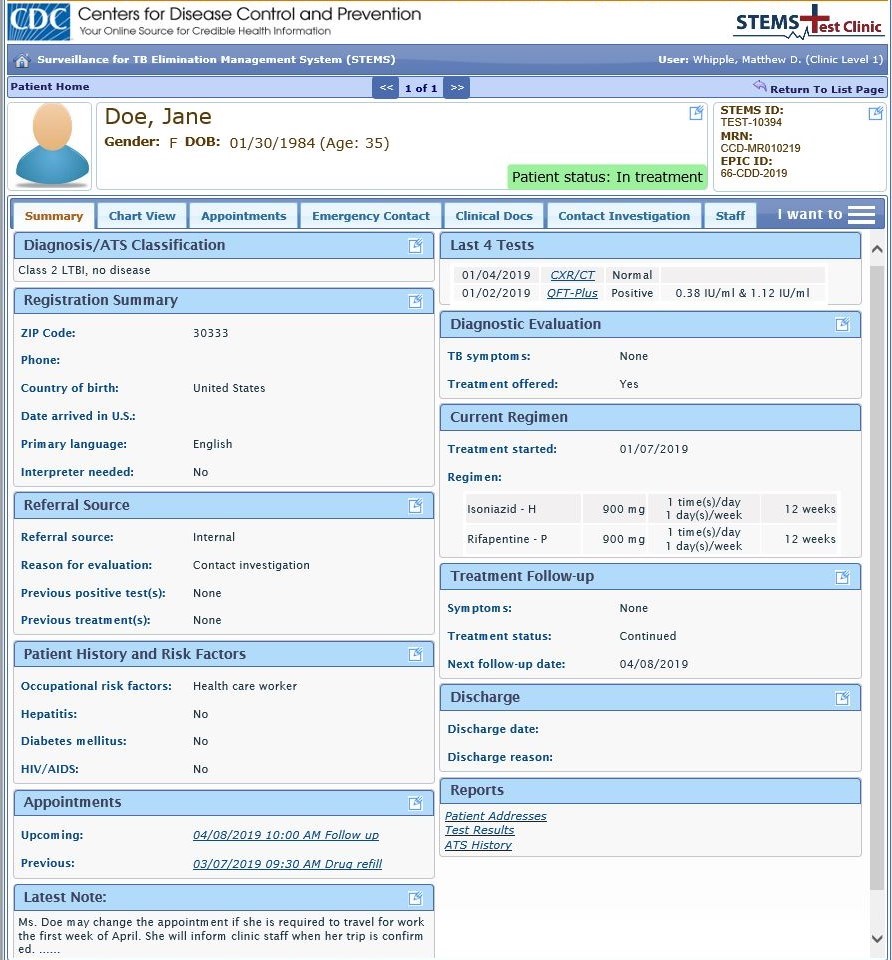The image size is (892, 960).
Task: Click the Patient status: In treatment badge
Action: coord(607,177)
